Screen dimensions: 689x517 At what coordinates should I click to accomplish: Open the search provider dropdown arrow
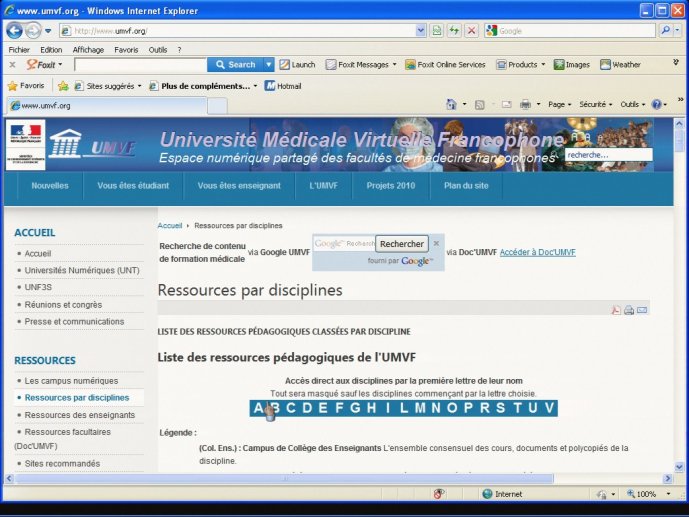(x=678, y=30)
